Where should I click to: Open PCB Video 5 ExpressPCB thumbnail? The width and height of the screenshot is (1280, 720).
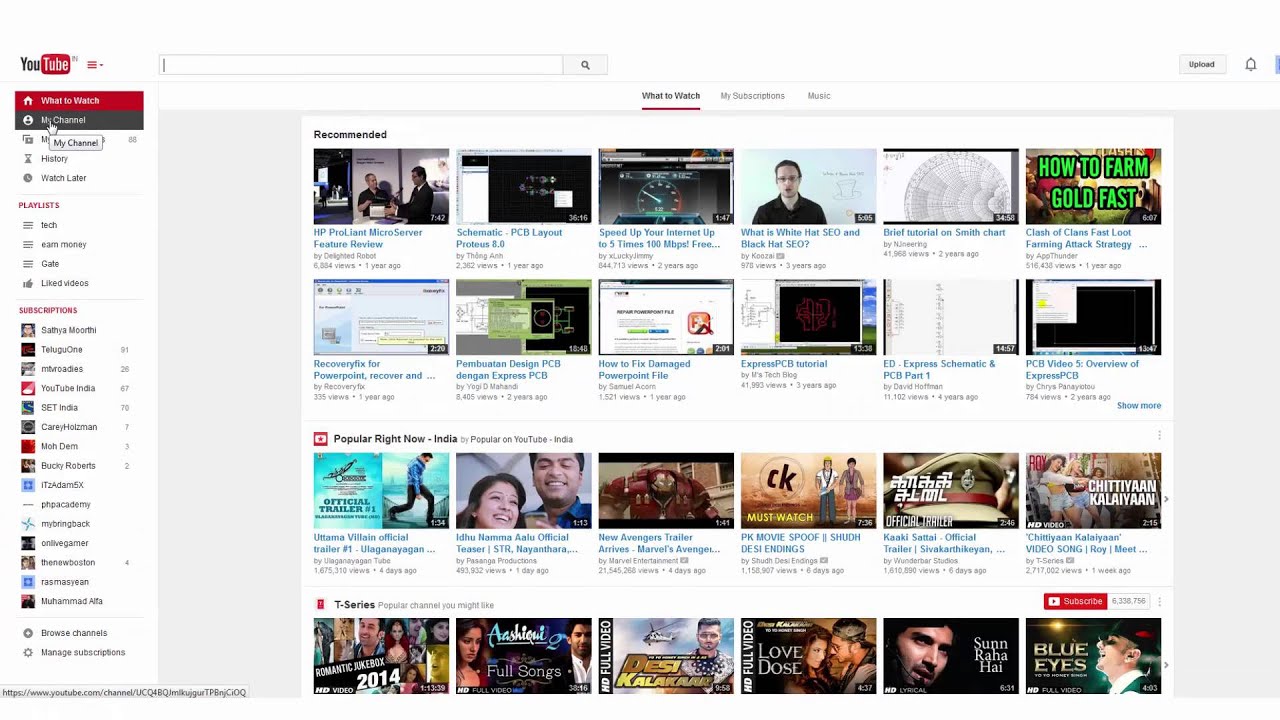1093,317
